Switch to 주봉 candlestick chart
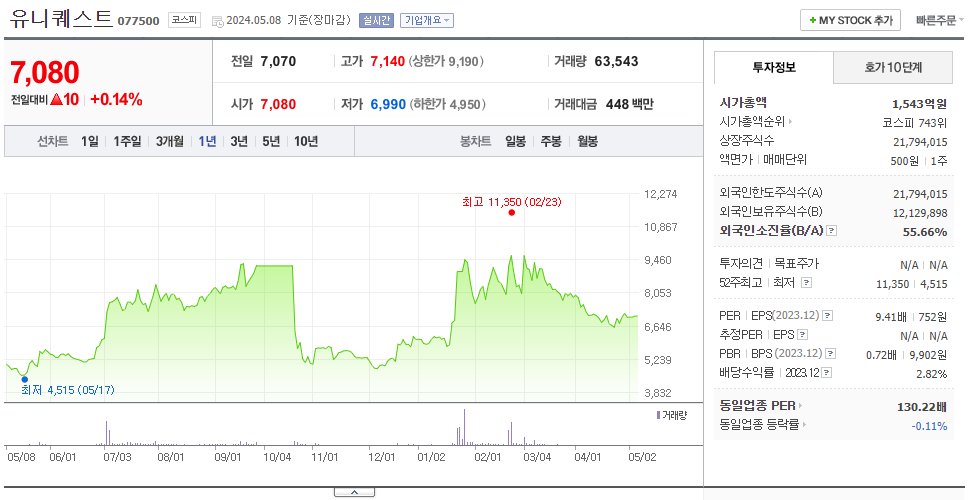 click(551, 142)
